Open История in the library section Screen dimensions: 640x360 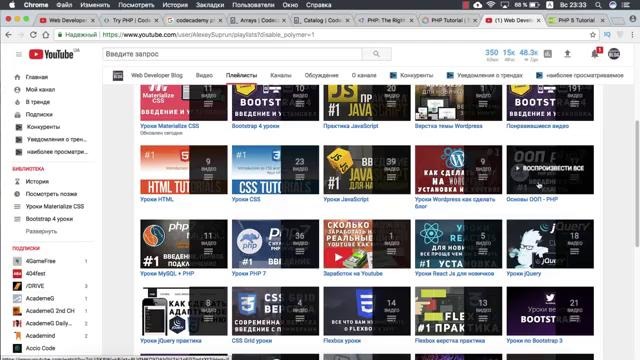pyautogui.click(x=37, y=181)
